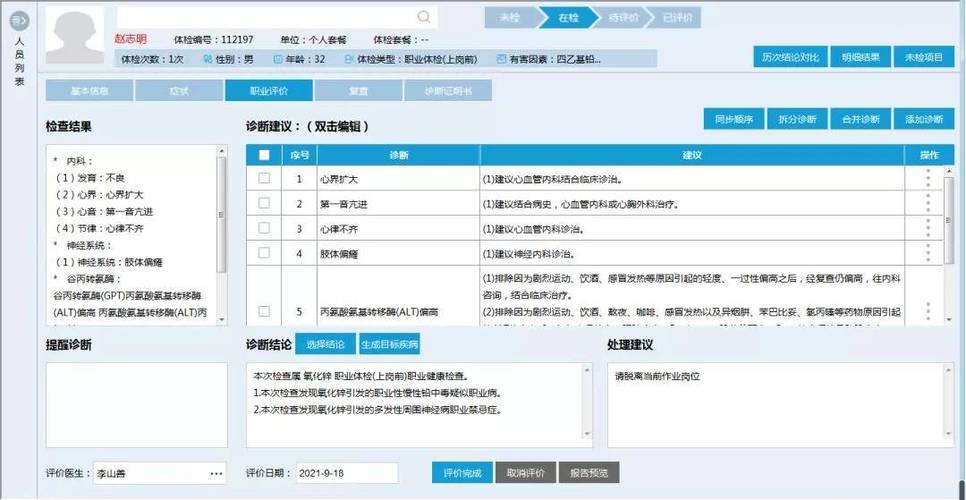This screenshot has width=966, height=500.
Task: Click the search magnifier icon
Action: pyautogui.click(x=424, y=17)
